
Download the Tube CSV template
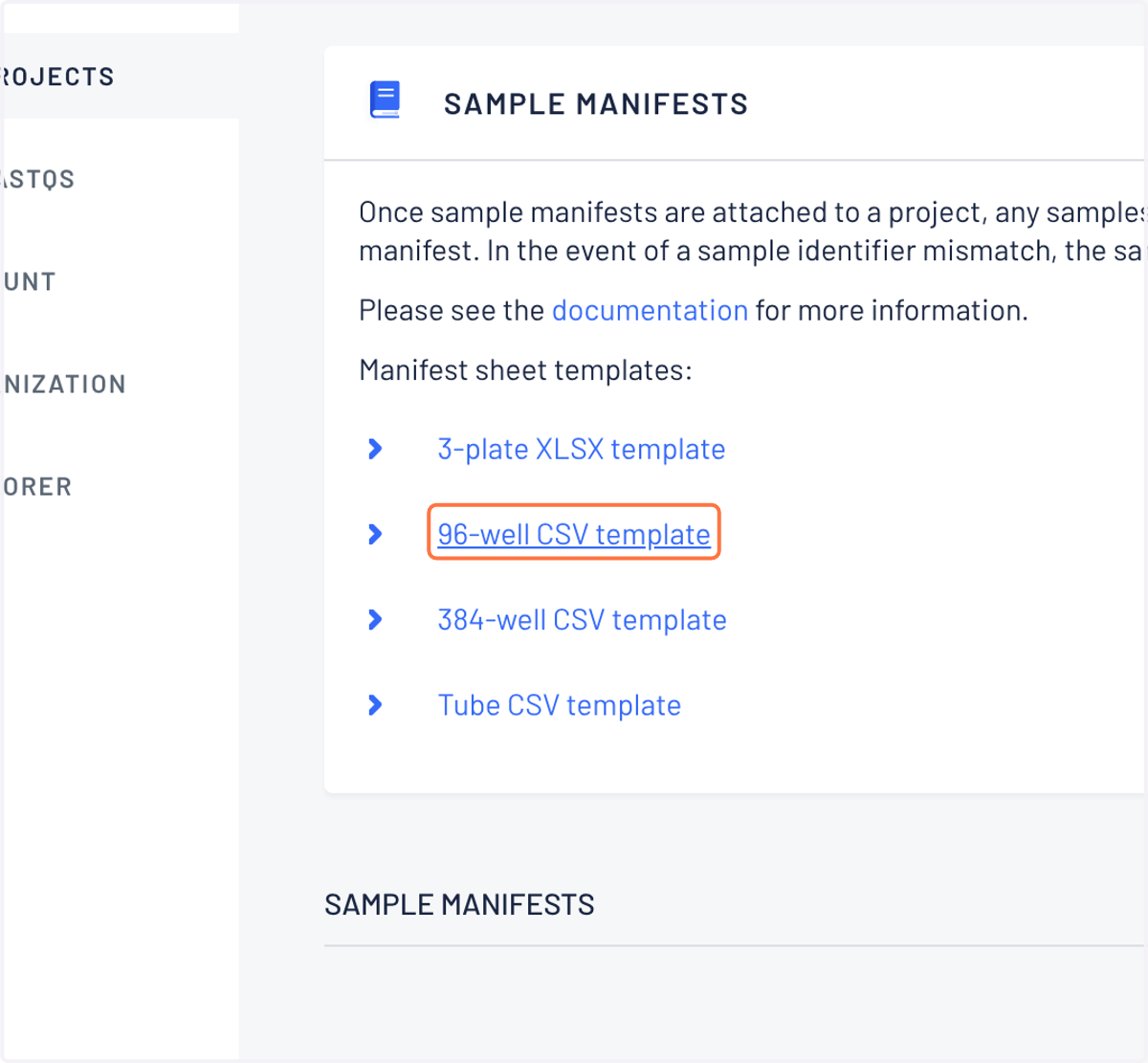coord(559,705)
